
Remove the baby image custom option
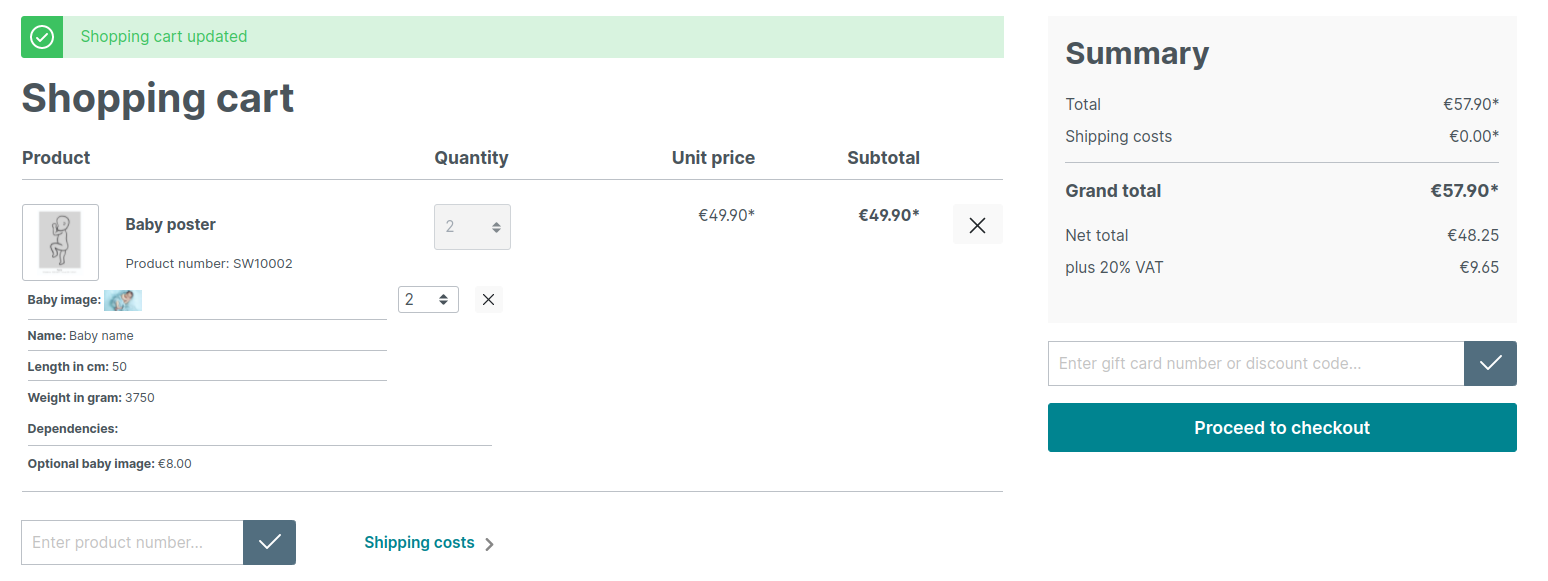pos(488,300)
